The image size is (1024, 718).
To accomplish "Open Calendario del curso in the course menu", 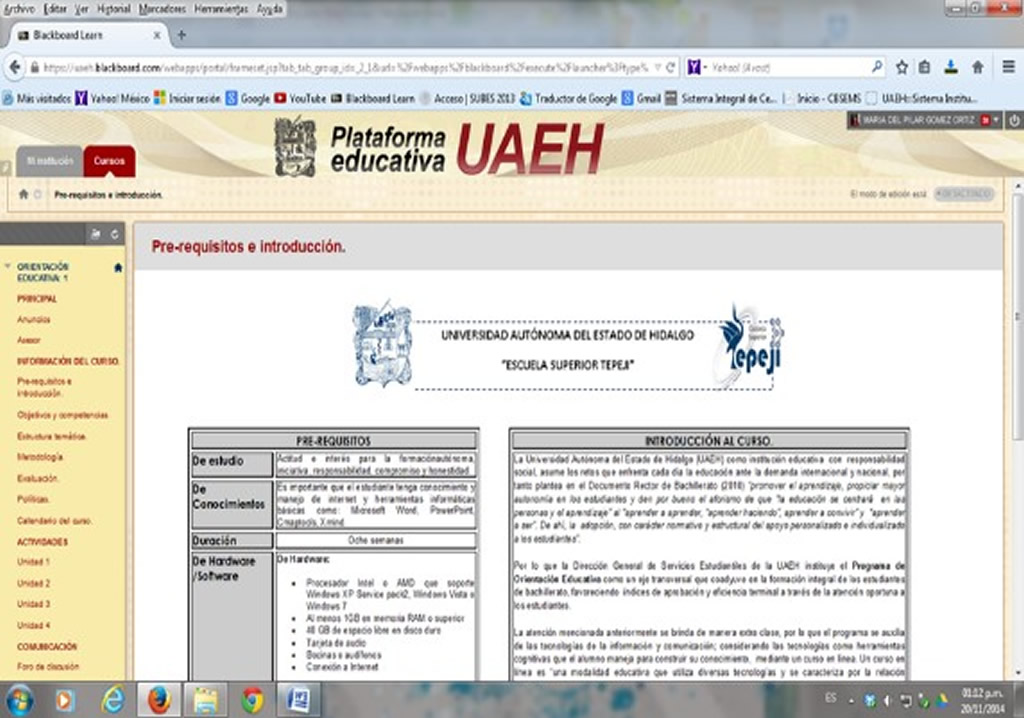I will [55, 521].
